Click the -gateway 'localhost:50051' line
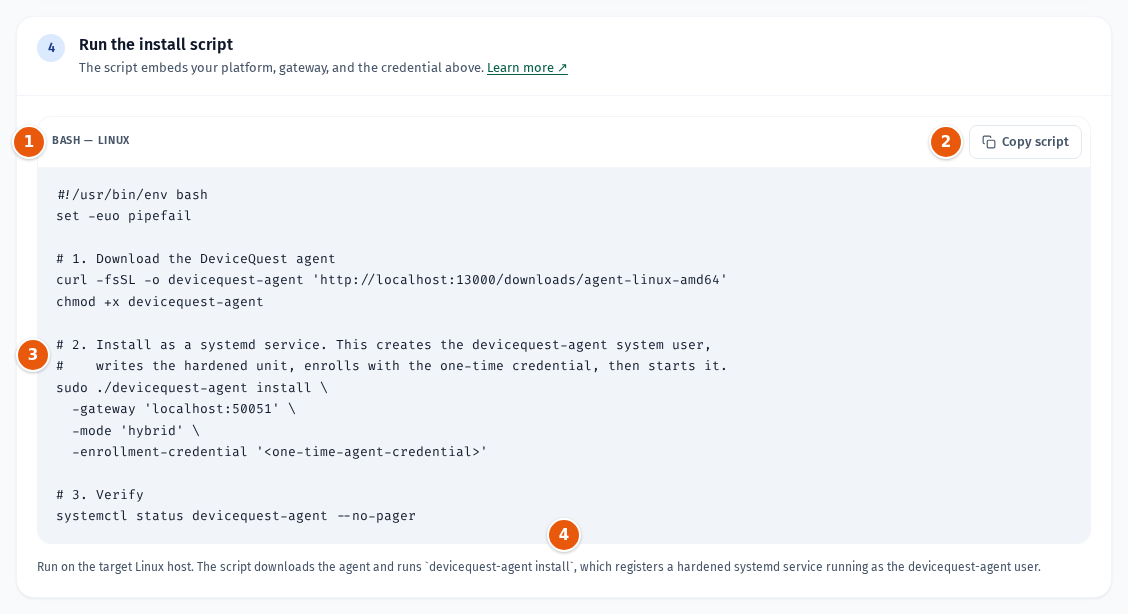 pyautogui.click(x=183, y=409)
